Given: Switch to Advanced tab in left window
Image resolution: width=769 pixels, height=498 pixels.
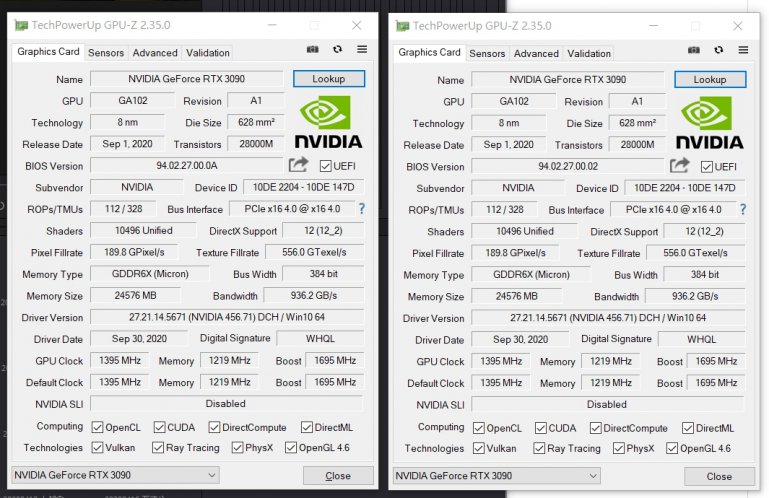Looking at the screenshot, I should [155, 52].
